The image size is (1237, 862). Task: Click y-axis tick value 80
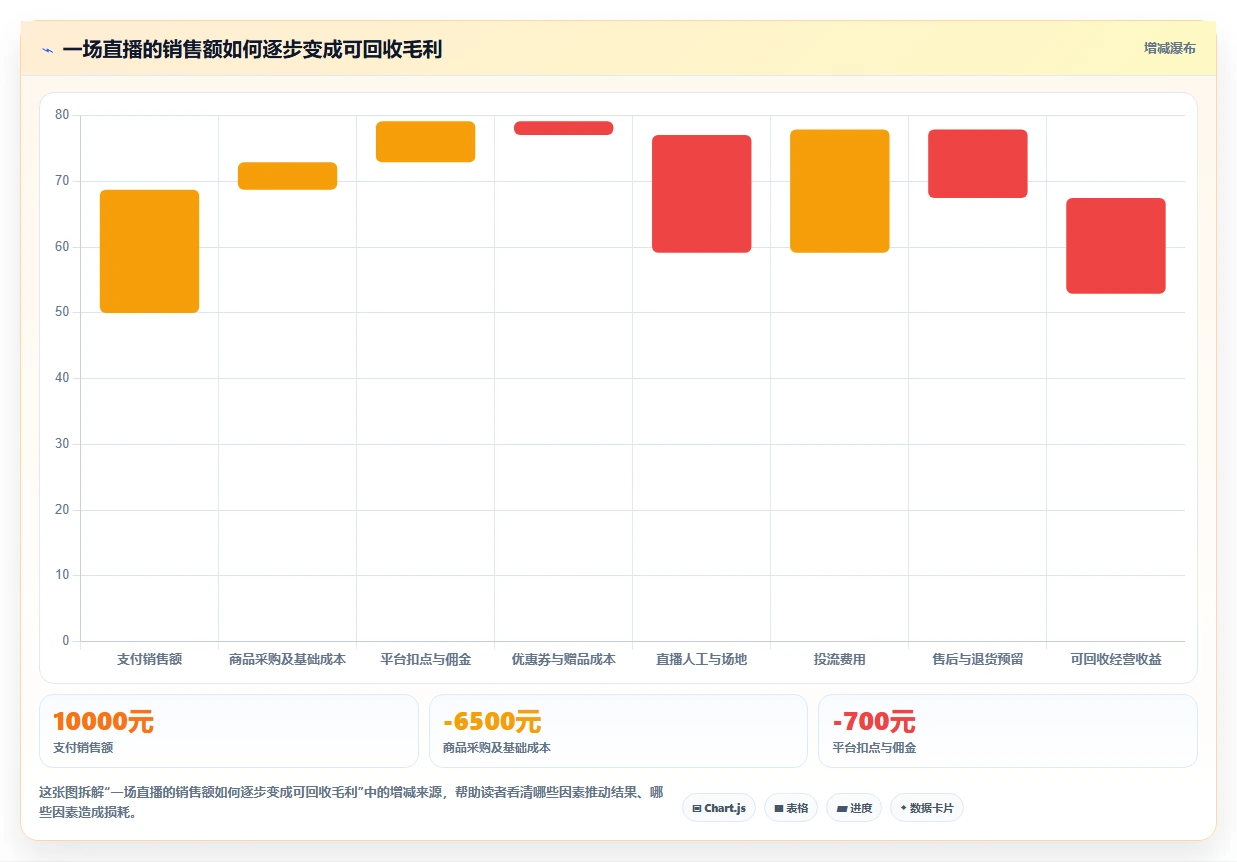[x=62, y=115]
